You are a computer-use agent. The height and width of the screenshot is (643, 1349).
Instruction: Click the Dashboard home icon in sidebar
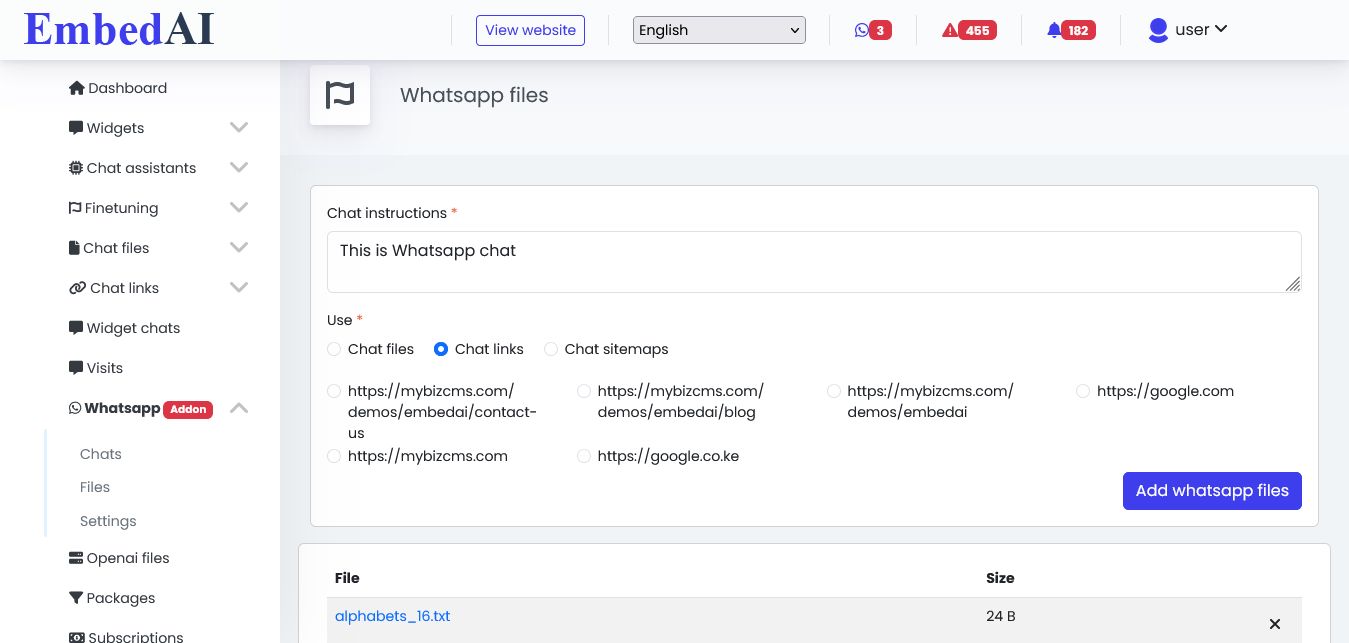pos(76,88)
